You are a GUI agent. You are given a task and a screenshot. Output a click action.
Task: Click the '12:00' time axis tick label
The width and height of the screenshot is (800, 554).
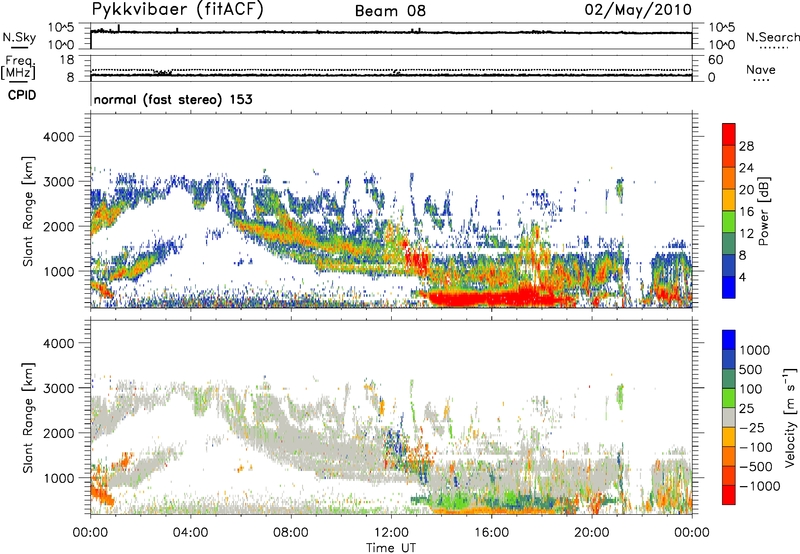pyautogui.click(x=391, y=533)
